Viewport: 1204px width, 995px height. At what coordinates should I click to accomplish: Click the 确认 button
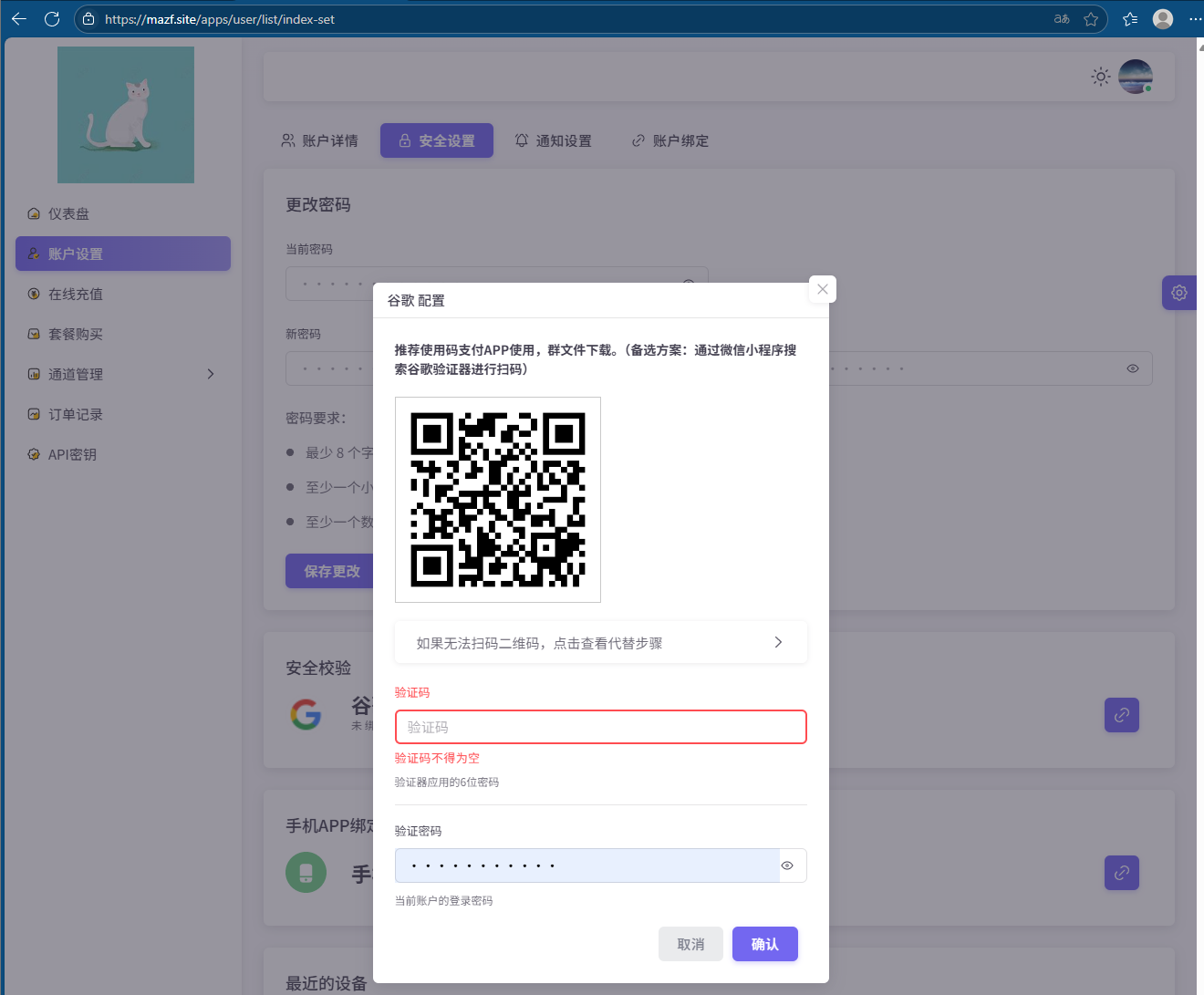765,944
